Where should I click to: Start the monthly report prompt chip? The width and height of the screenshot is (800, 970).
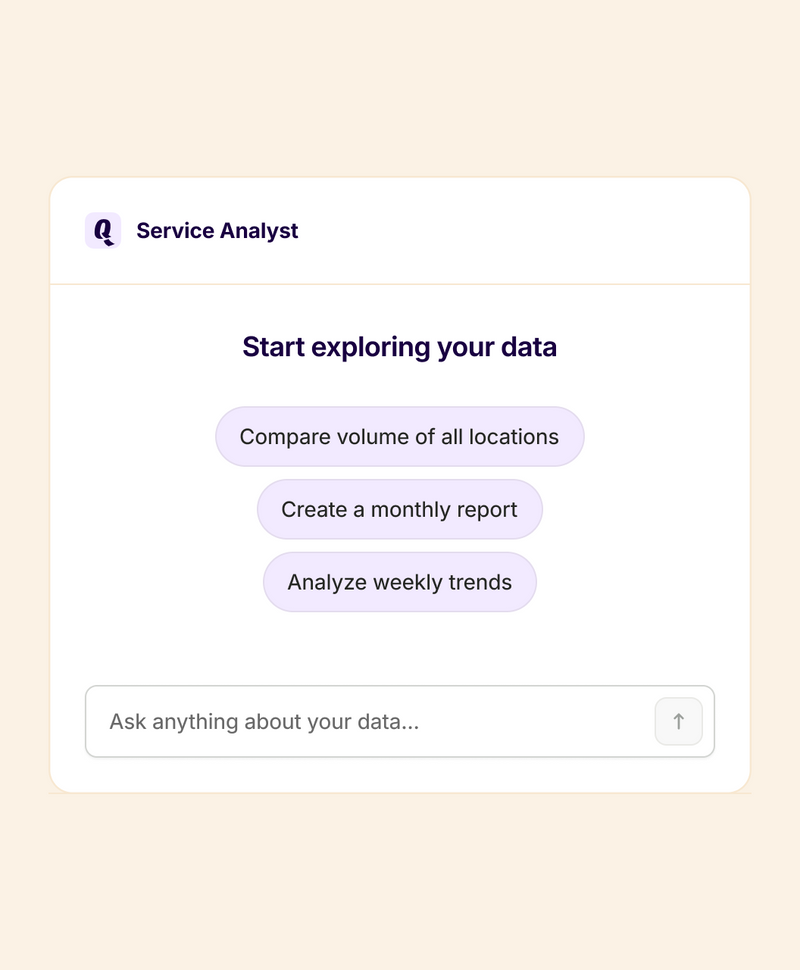click(400, 510)
